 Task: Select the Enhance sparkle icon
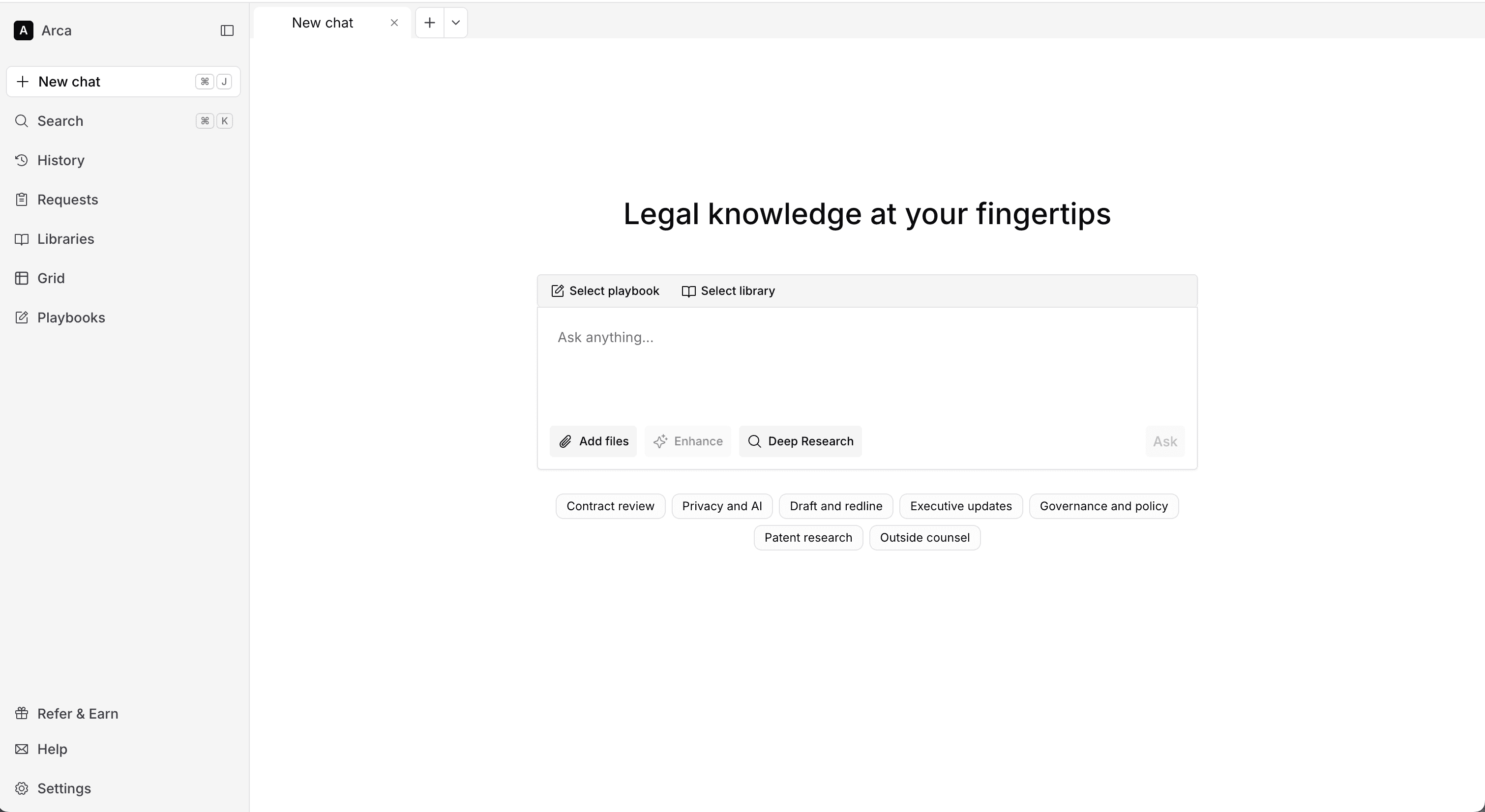click(662, 441)
